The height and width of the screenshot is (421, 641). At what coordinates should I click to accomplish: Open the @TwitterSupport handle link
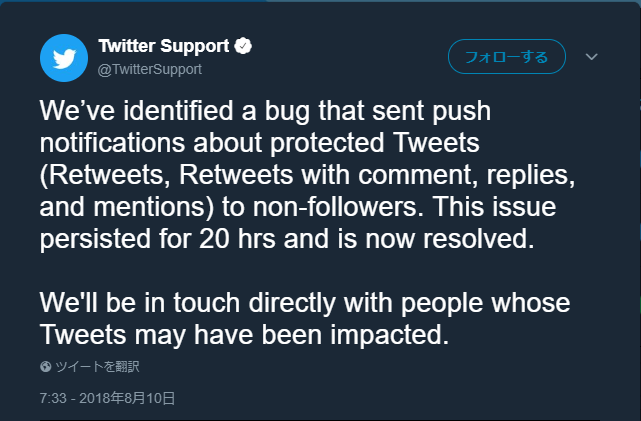pyautogui.click(x=149, y=69)
